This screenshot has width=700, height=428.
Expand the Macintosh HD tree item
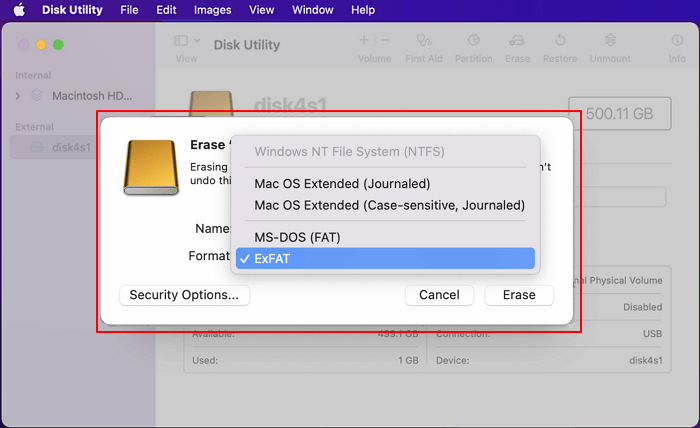click(x=18, y=95)
